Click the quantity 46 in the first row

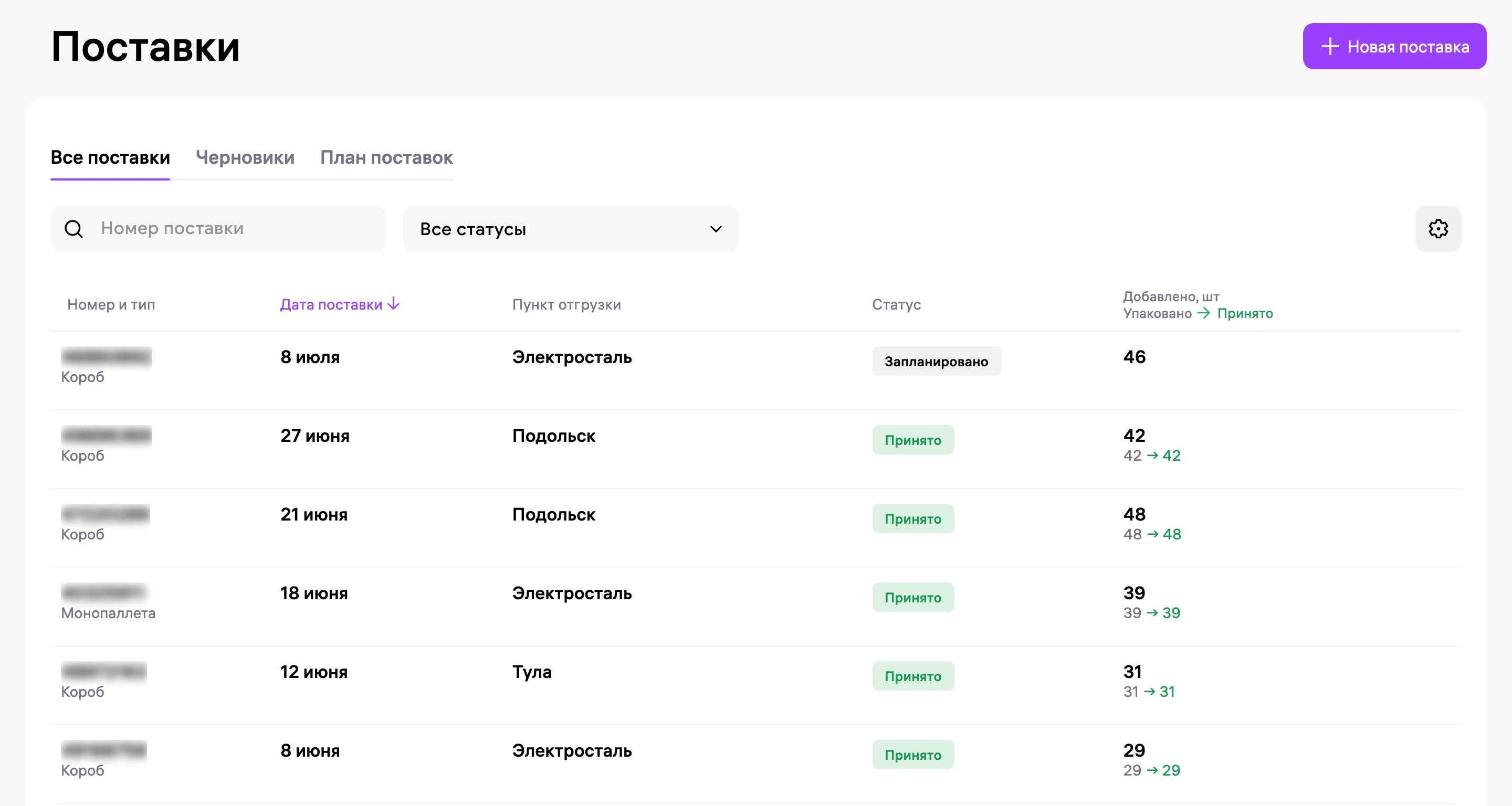click(1134, 357)
